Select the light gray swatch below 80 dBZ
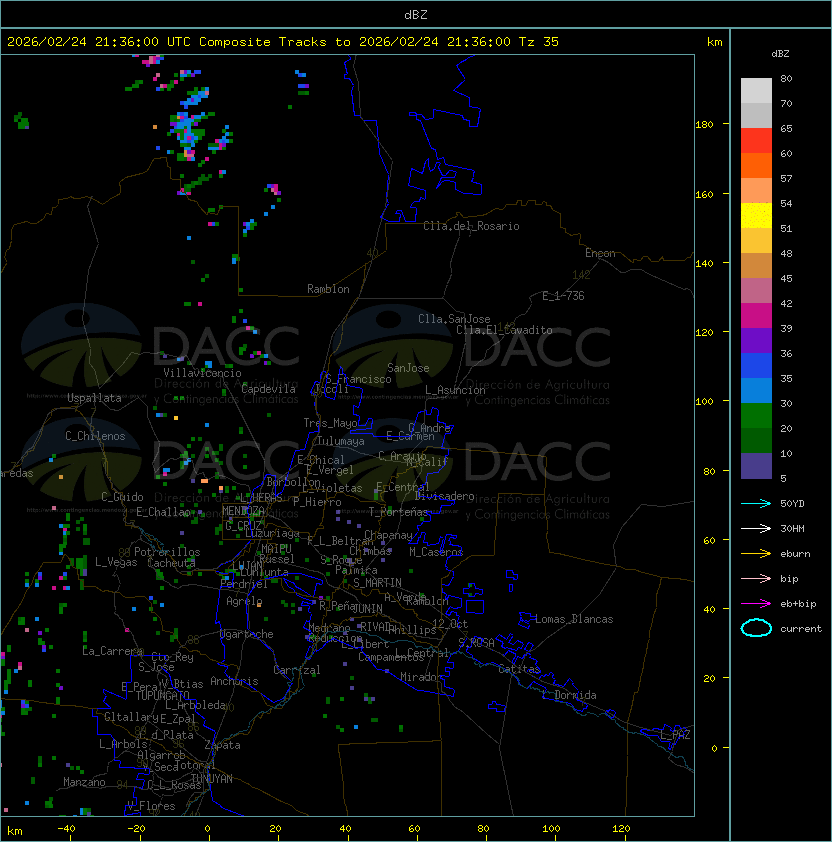Image resolution: width=832 pixels, height=842 pixels. pos(756,91)
